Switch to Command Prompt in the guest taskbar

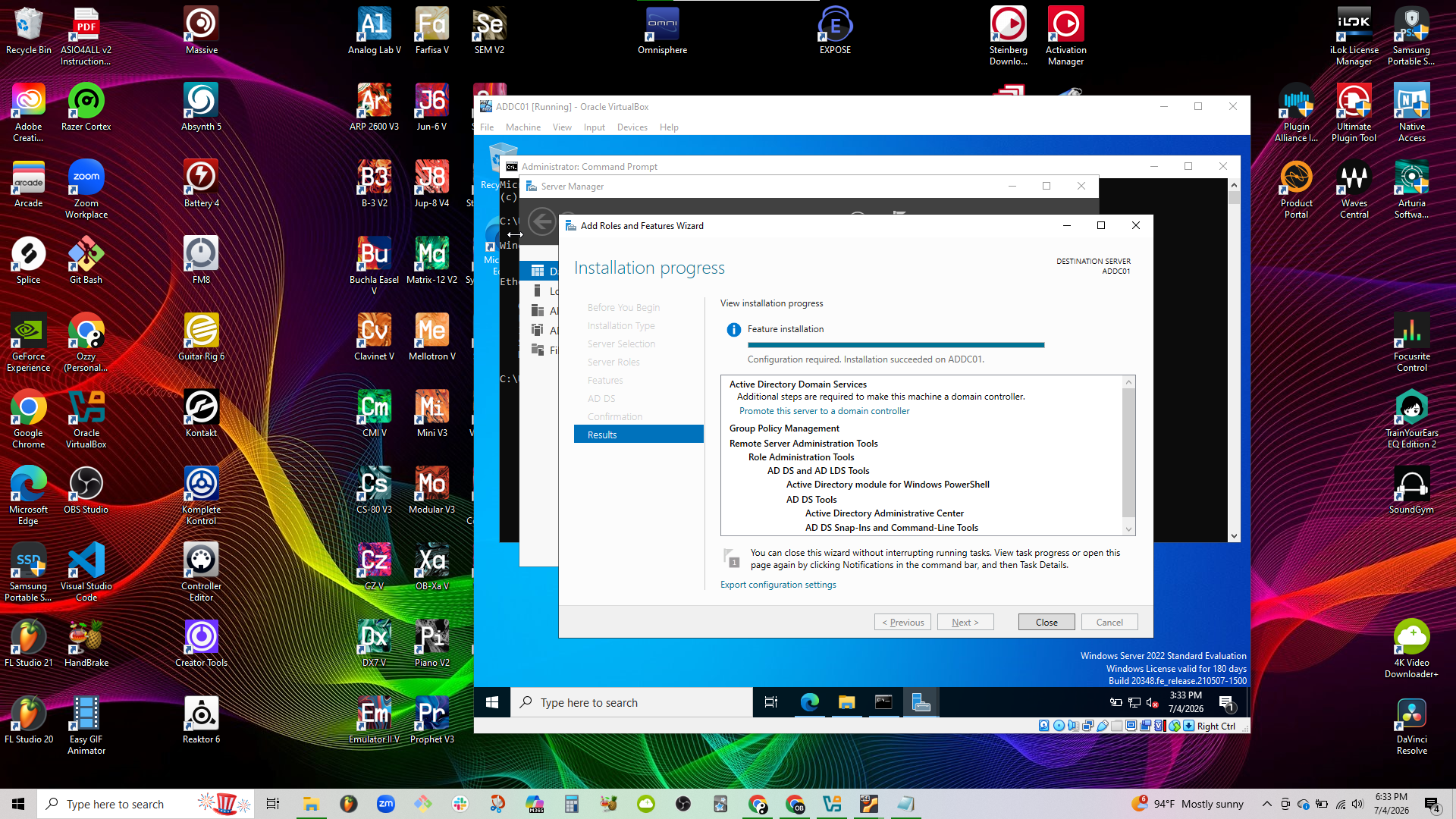pos(883,703)
